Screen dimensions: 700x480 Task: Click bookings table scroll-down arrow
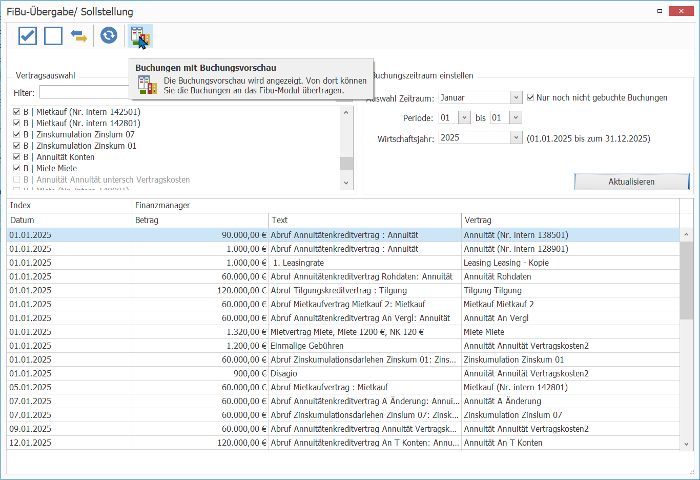pyautogui.click(x=686, y=443)
